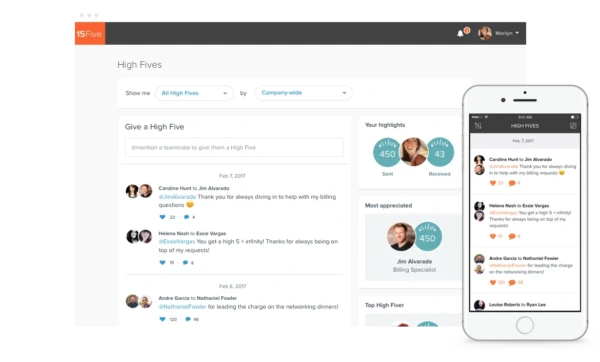Click Caroline Hunt's avatar in the feed
Viewport: 600px width, 362px height.
point(132,191)
